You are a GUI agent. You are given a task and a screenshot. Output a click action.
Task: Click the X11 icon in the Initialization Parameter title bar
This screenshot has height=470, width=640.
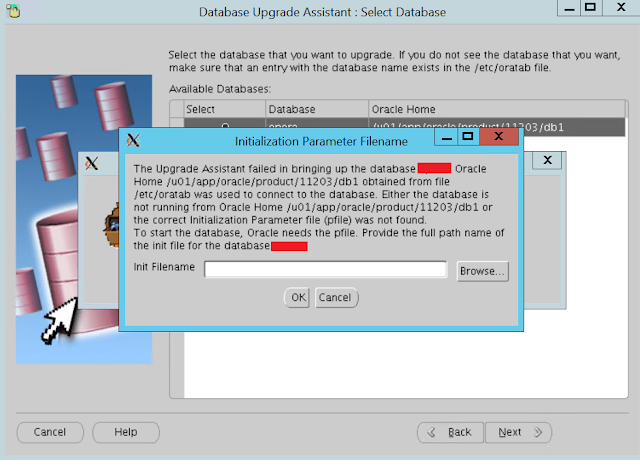coord(133,141)
